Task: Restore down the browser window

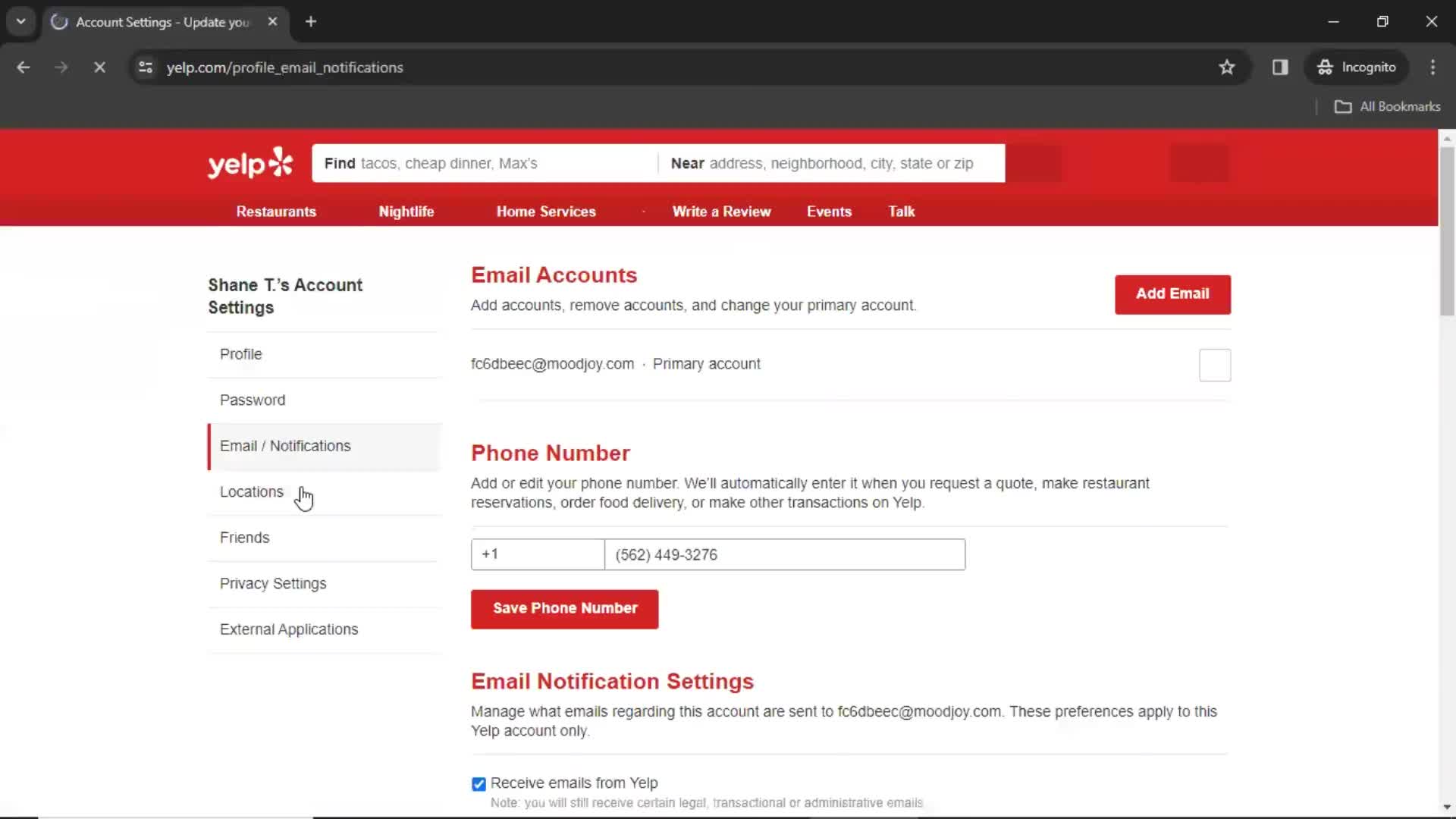Action: coord(1382,22)
